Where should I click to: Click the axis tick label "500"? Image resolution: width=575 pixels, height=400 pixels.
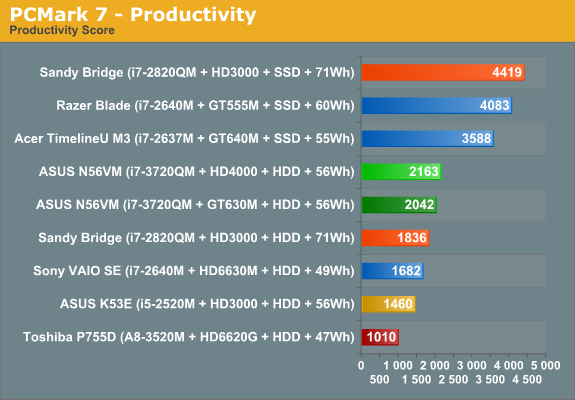point(380,379)
